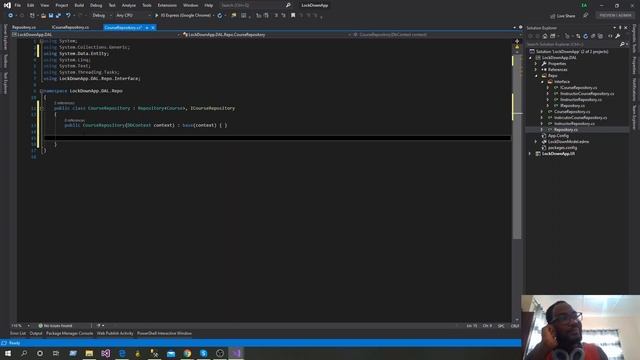
Task: Click the Live Share button
Action: pos(563,16)
